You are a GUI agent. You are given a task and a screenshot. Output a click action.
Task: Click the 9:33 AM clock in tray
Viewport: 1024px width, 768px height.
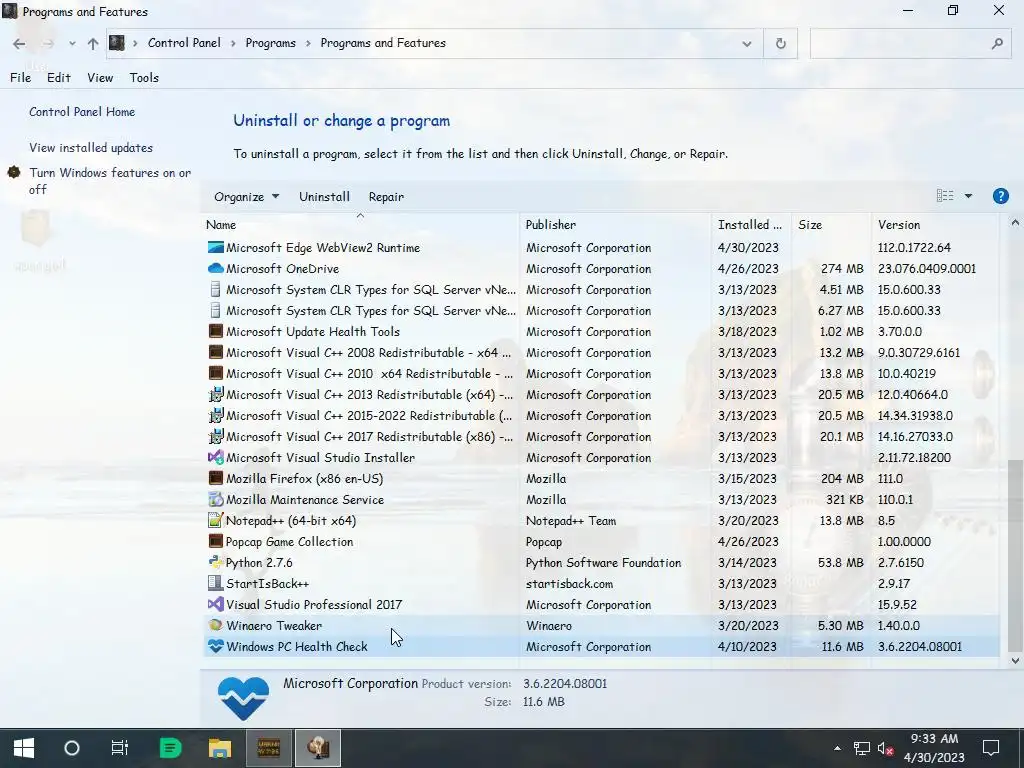click(934, 739)
